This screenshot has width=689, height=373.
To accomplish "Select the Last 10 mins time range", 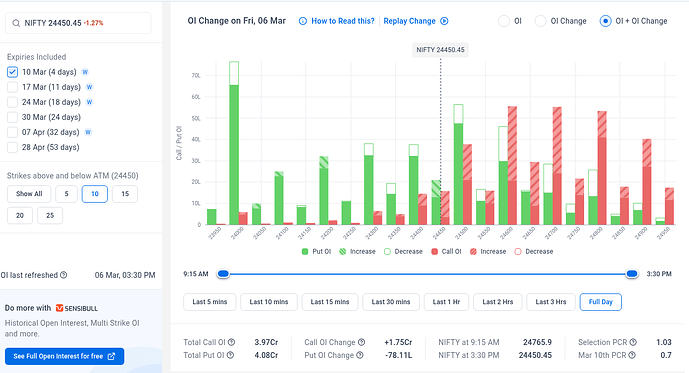I will (x=269, y=302).
